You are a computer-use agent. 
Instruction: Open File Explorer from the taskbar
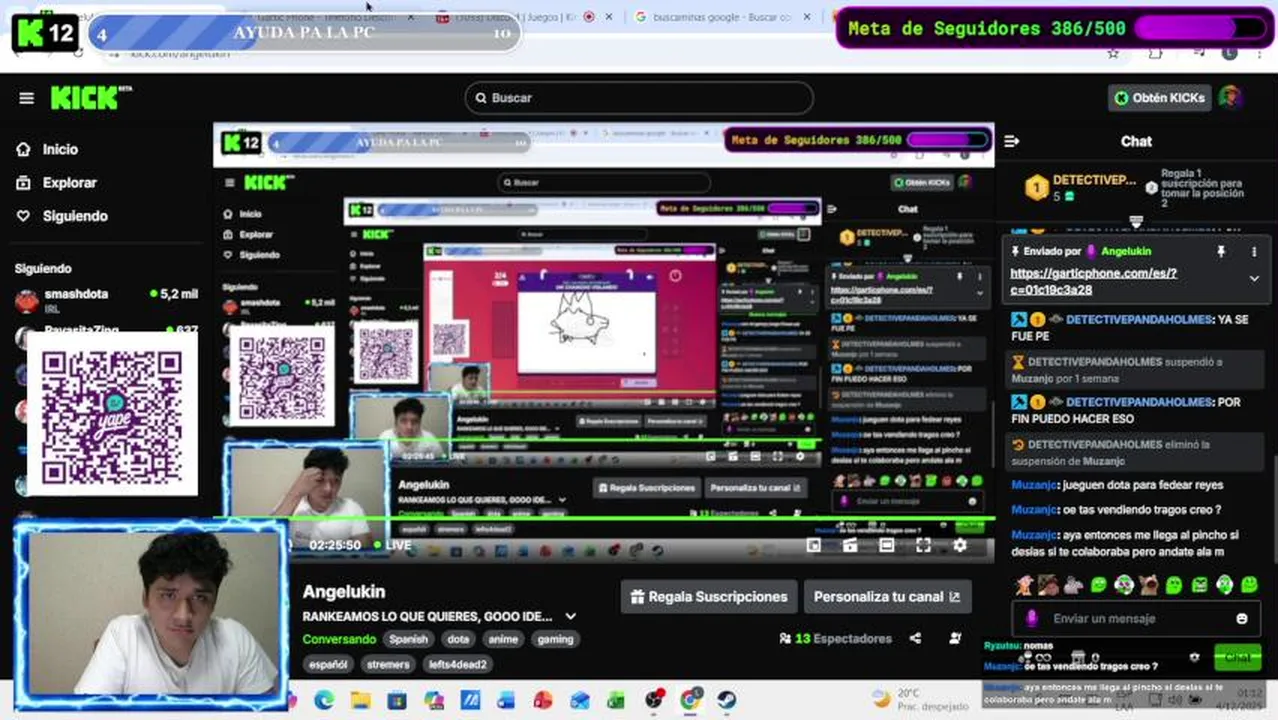[x=360, y=700]
